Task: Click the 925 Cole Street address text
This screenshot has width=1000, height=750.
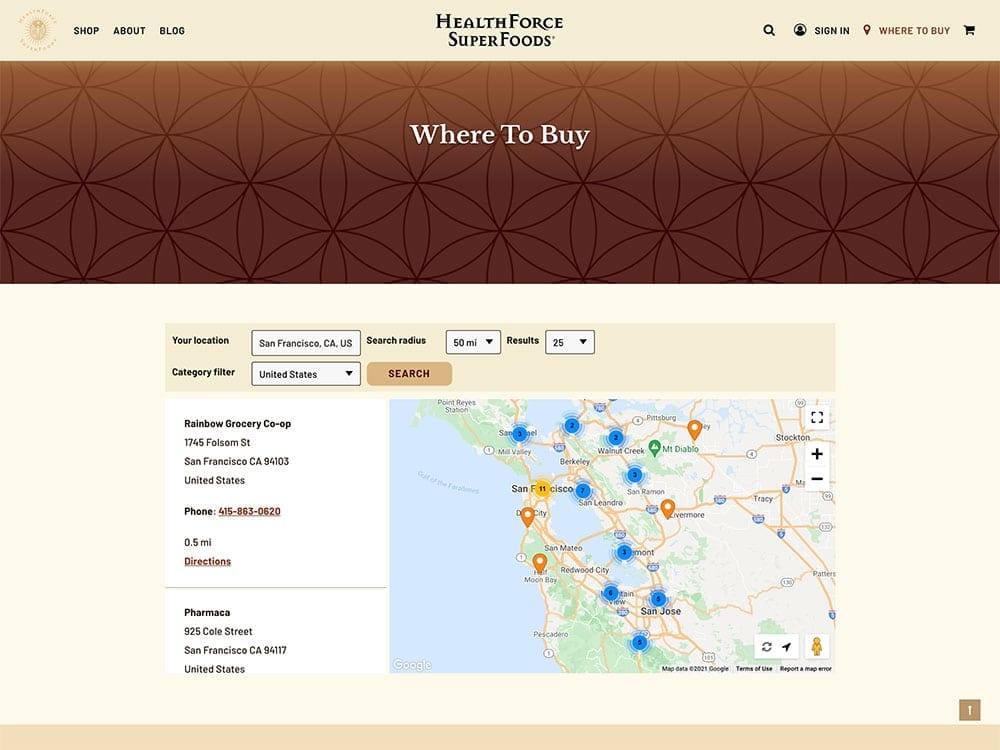Action: point(218,631)
